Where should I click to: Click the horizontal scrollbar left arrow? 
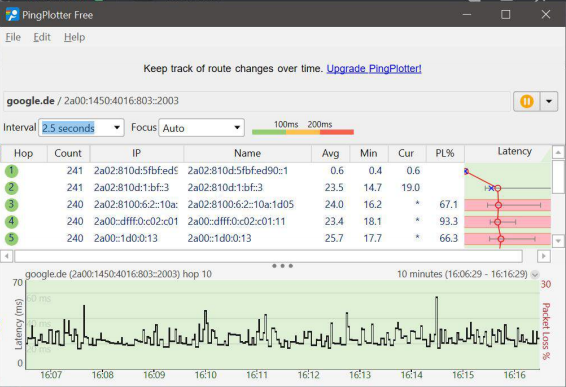(x=6, y=256)
